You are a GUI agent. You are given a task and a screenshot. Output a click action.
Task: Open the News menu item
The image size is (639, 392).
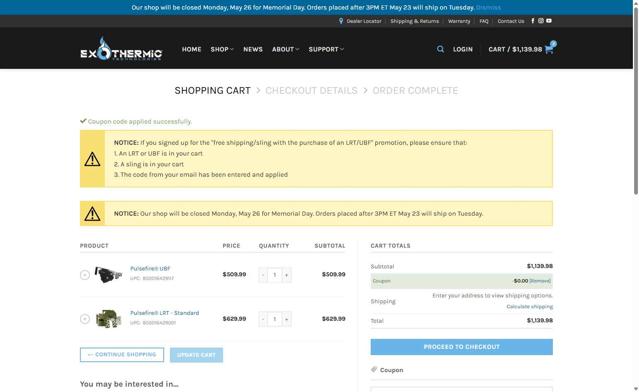[253, 49]
